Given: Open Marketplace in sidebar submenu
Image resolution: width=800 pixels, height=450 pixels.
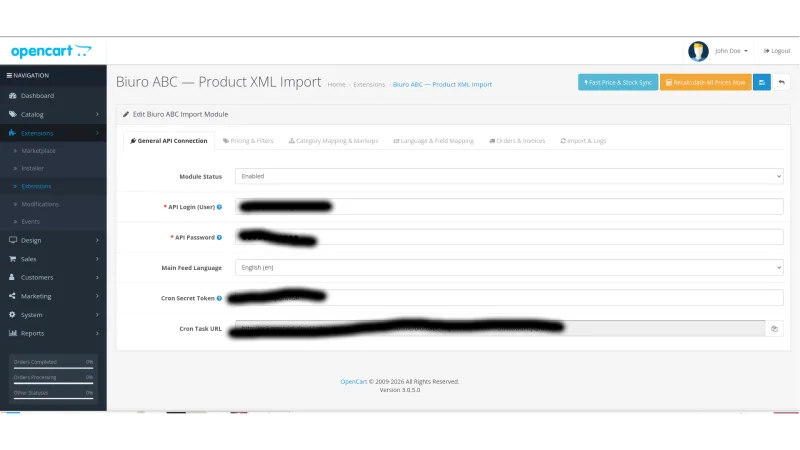Looking at the screenshot, I should tap(38, 151).
